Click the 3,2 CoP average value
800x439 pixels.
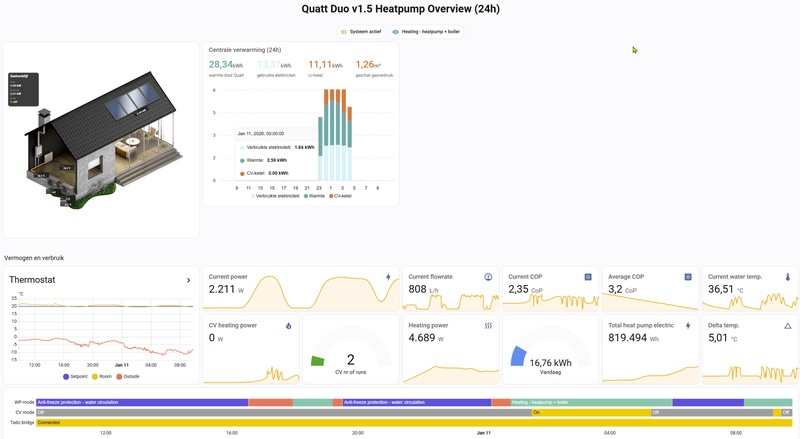pyautogui.click(x=622, y=289)
